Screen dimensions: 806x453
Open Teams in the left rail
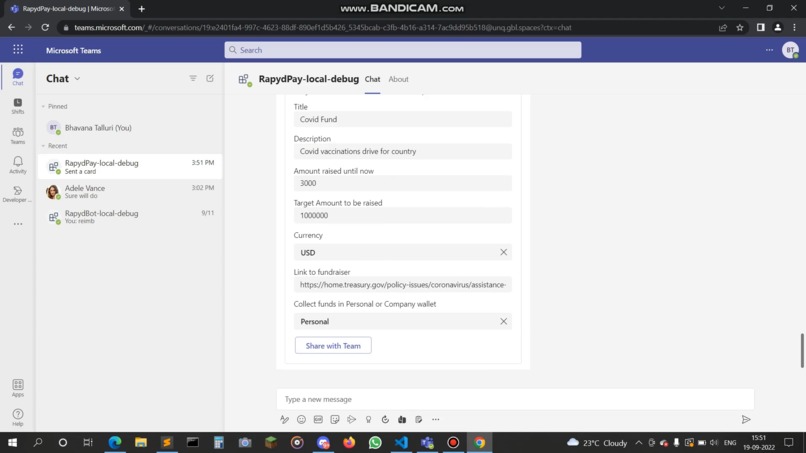[17, 136]
